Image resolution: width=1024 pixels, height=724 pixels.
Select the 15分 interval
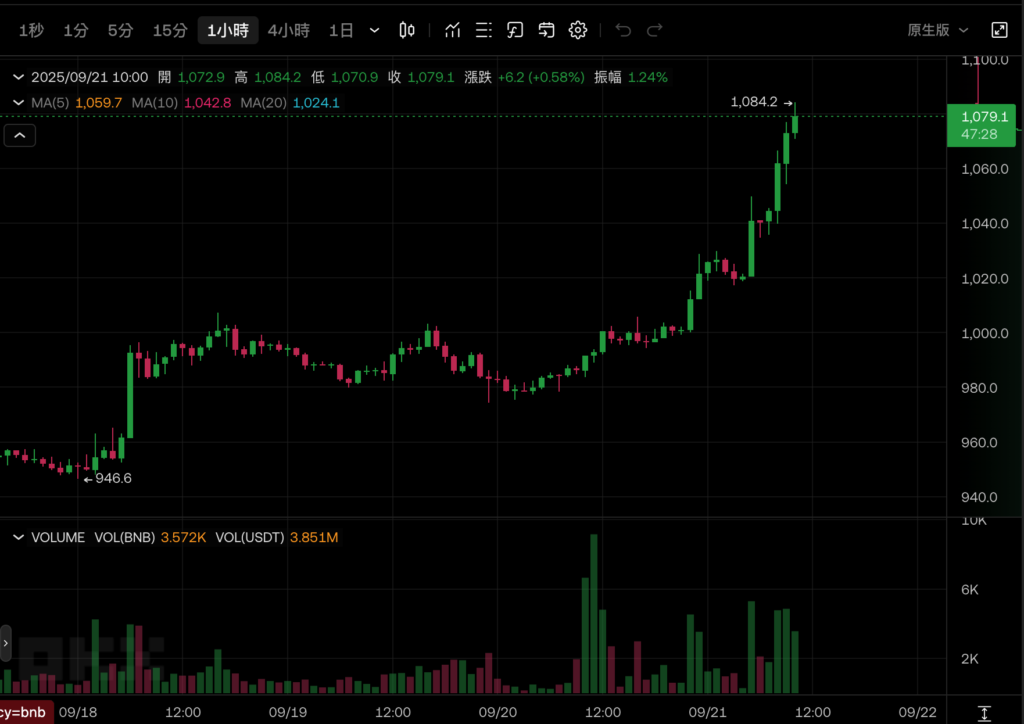[170, 30]
